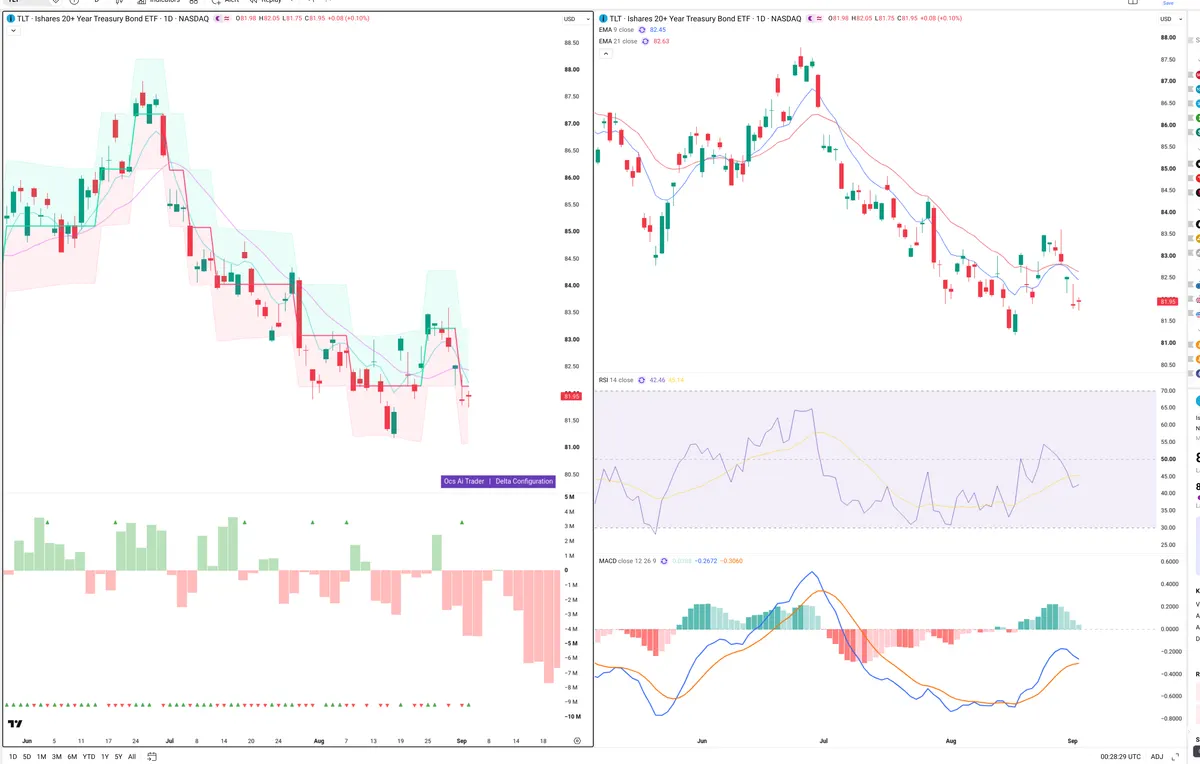Click the RSI 14 close legend entry

coord(616,380)
